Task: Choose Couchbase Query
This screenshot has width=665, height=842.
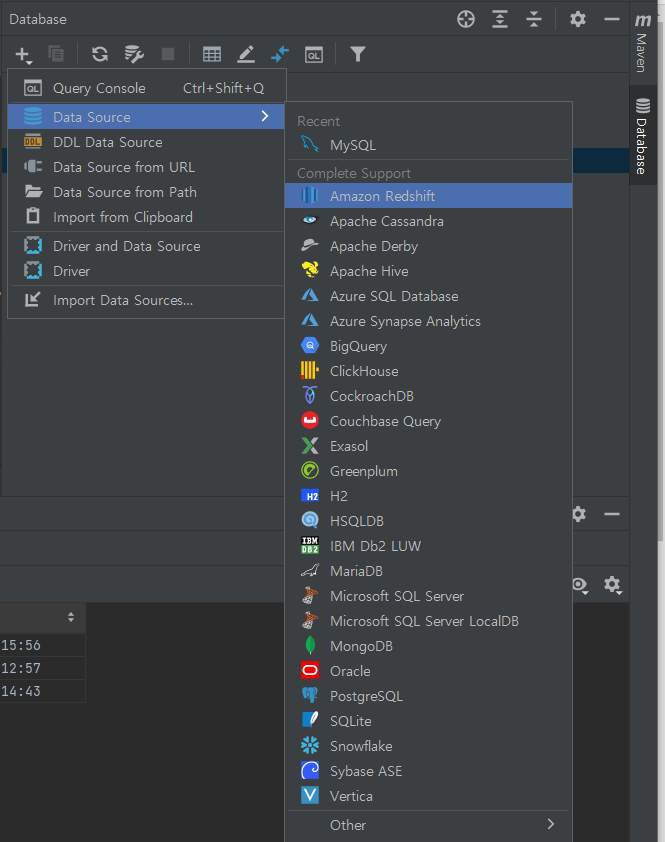Action: 428,420
